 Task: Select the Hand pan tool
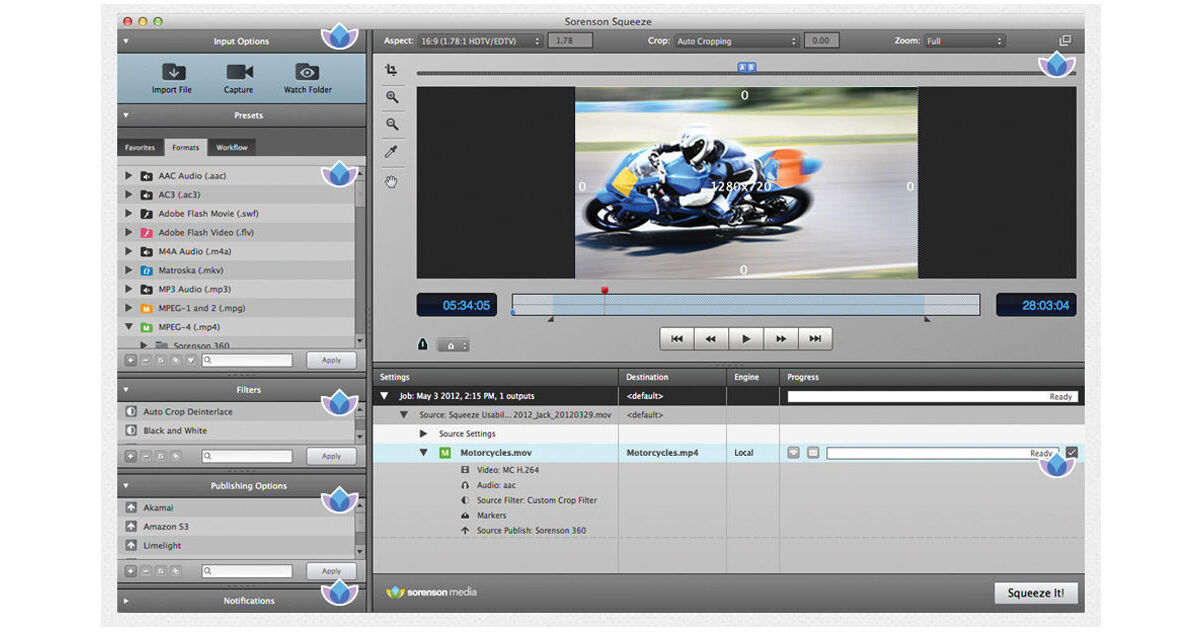392,181
